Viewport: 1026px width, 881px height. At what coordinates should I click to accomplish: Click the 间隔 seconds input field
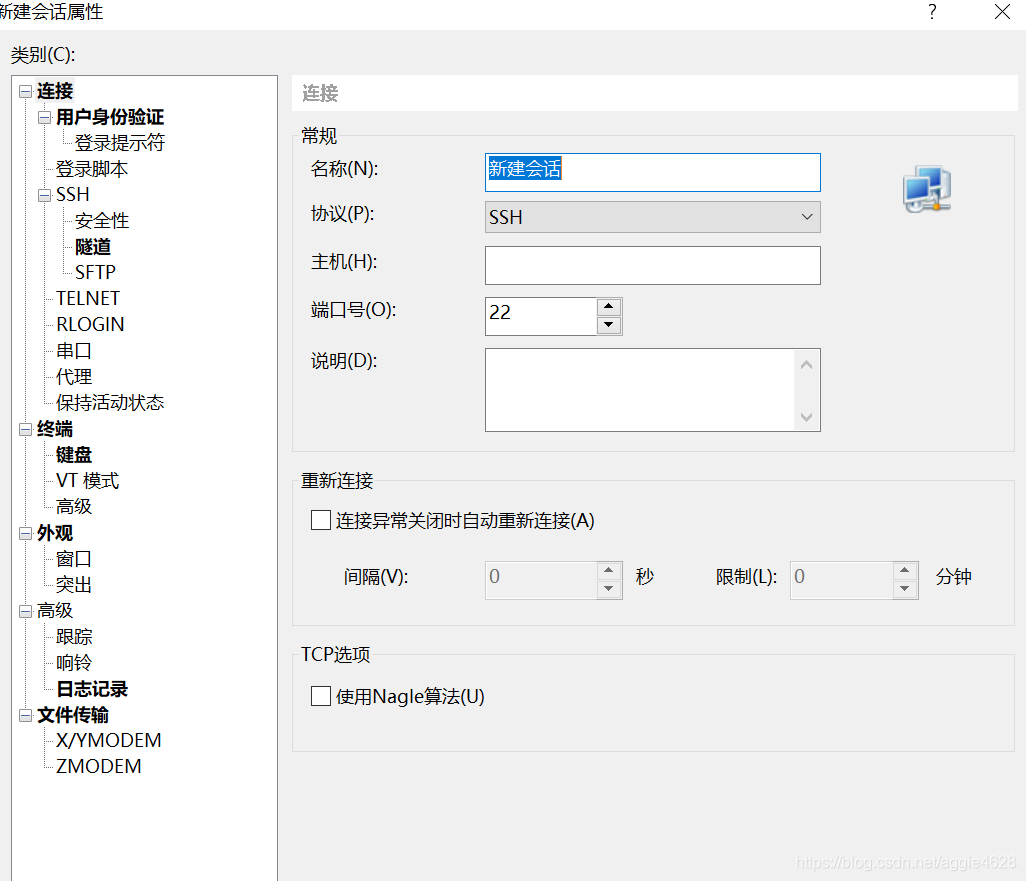coord(540,580)
